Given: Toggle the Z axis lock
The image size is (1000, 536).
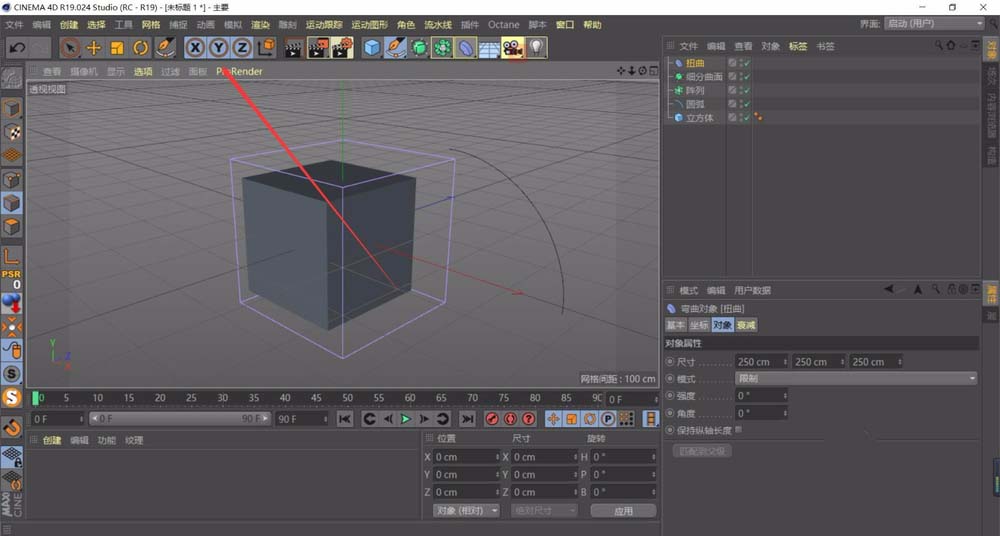Looking at the screenshot, I should click(x=242, y=47).
